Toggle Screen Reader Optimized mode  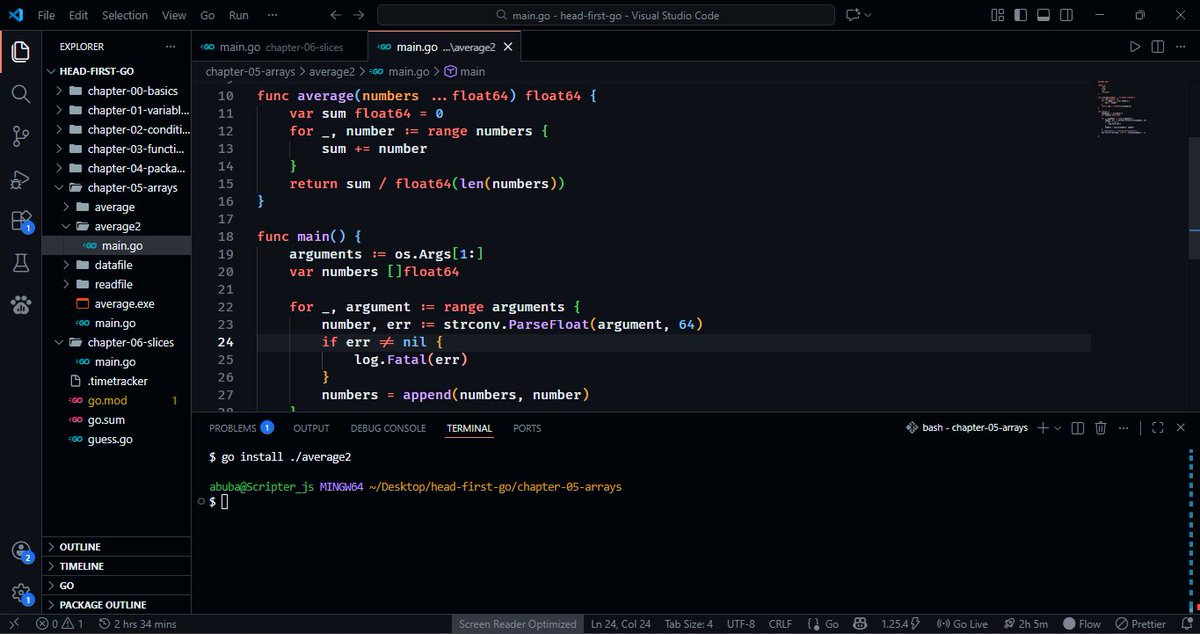[518, 624]
